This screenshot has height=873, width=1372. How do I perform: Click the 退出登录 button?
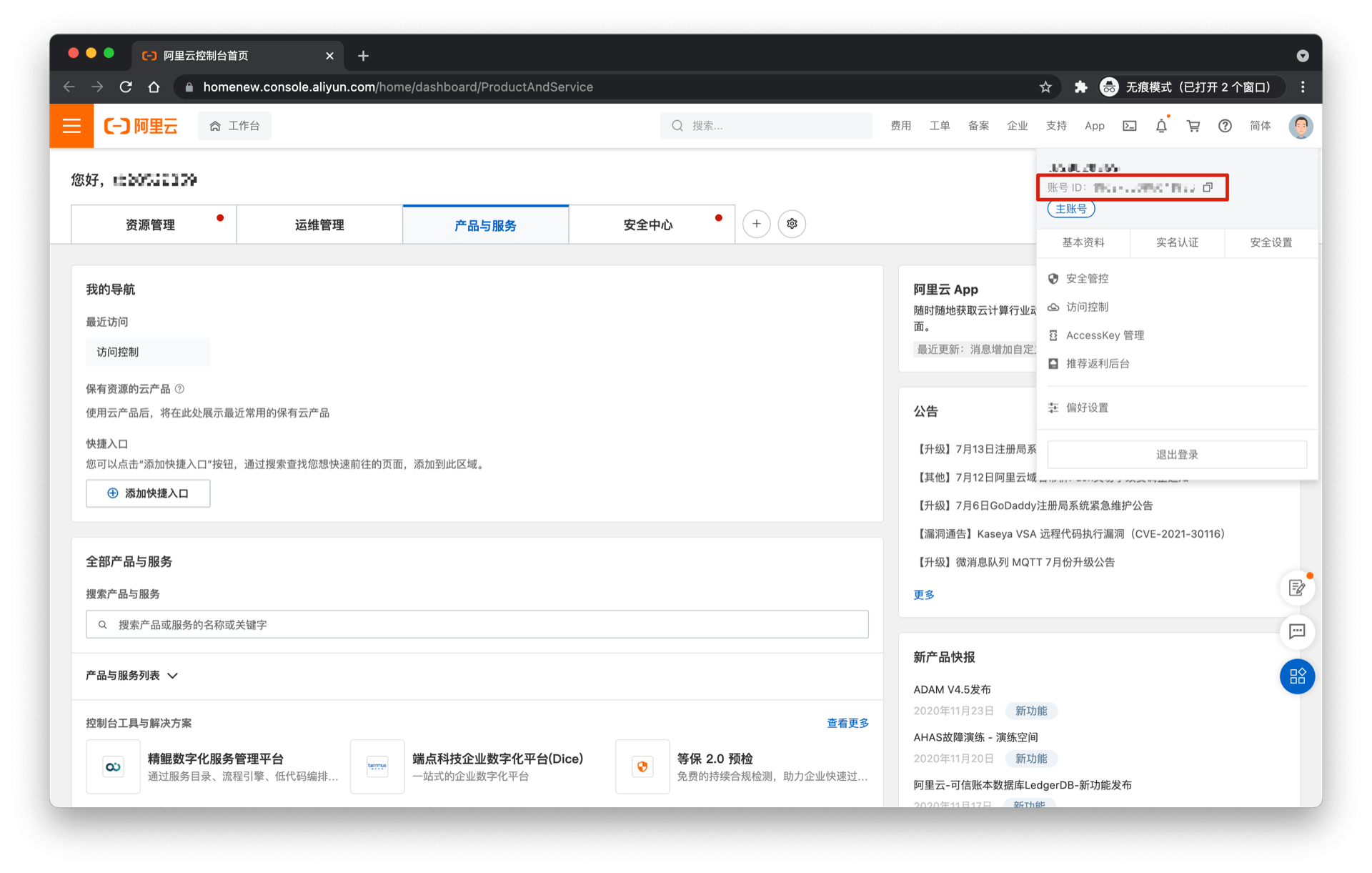point(1176,455)
